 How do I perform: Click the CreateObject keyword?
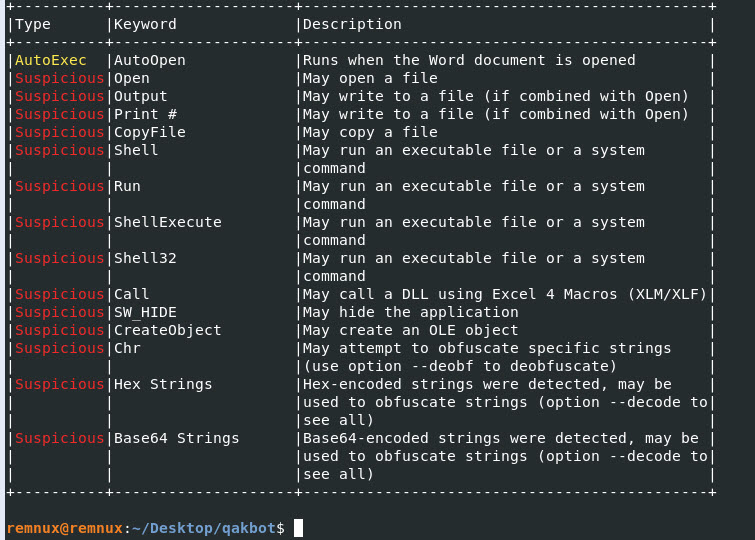[167, 330]
